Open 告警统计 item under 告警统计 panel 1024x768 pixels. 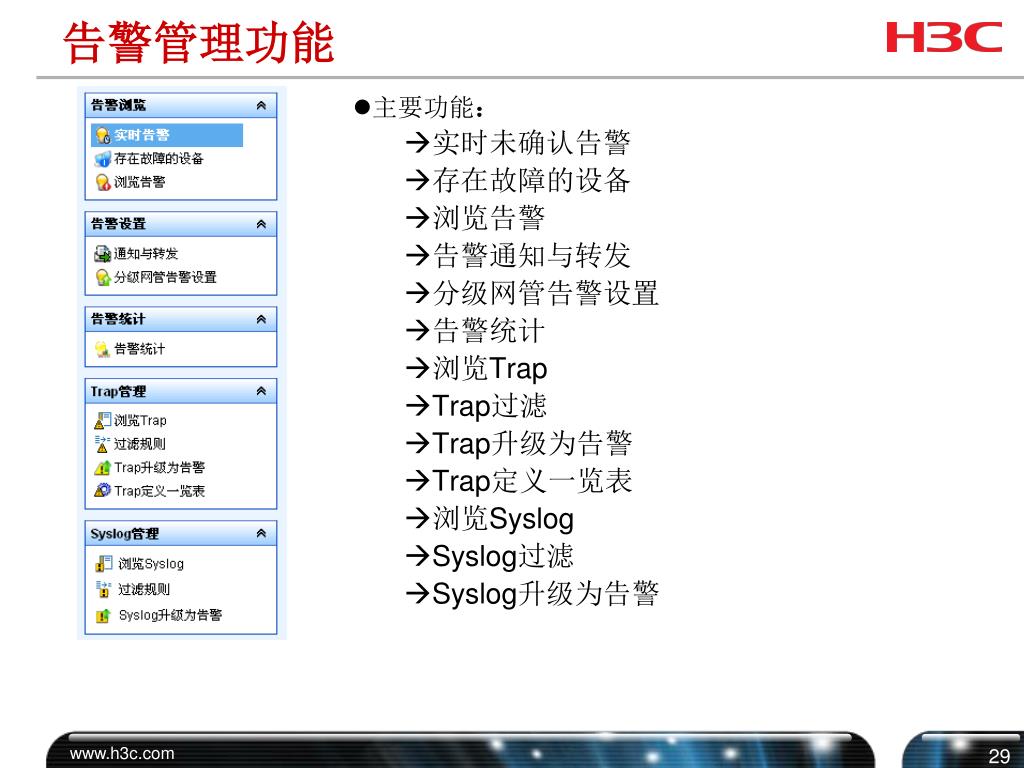(140, 349)
